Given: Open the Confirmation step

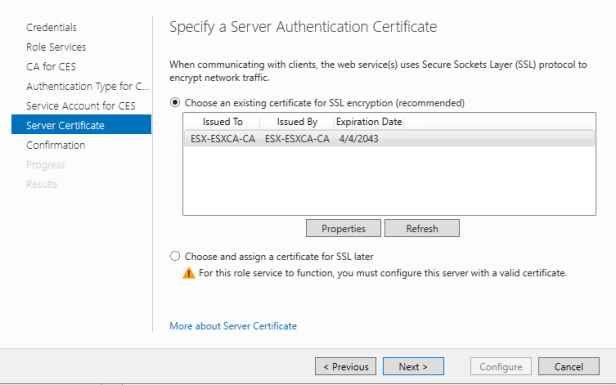Looking at the screenshot, I should point(56,145).
